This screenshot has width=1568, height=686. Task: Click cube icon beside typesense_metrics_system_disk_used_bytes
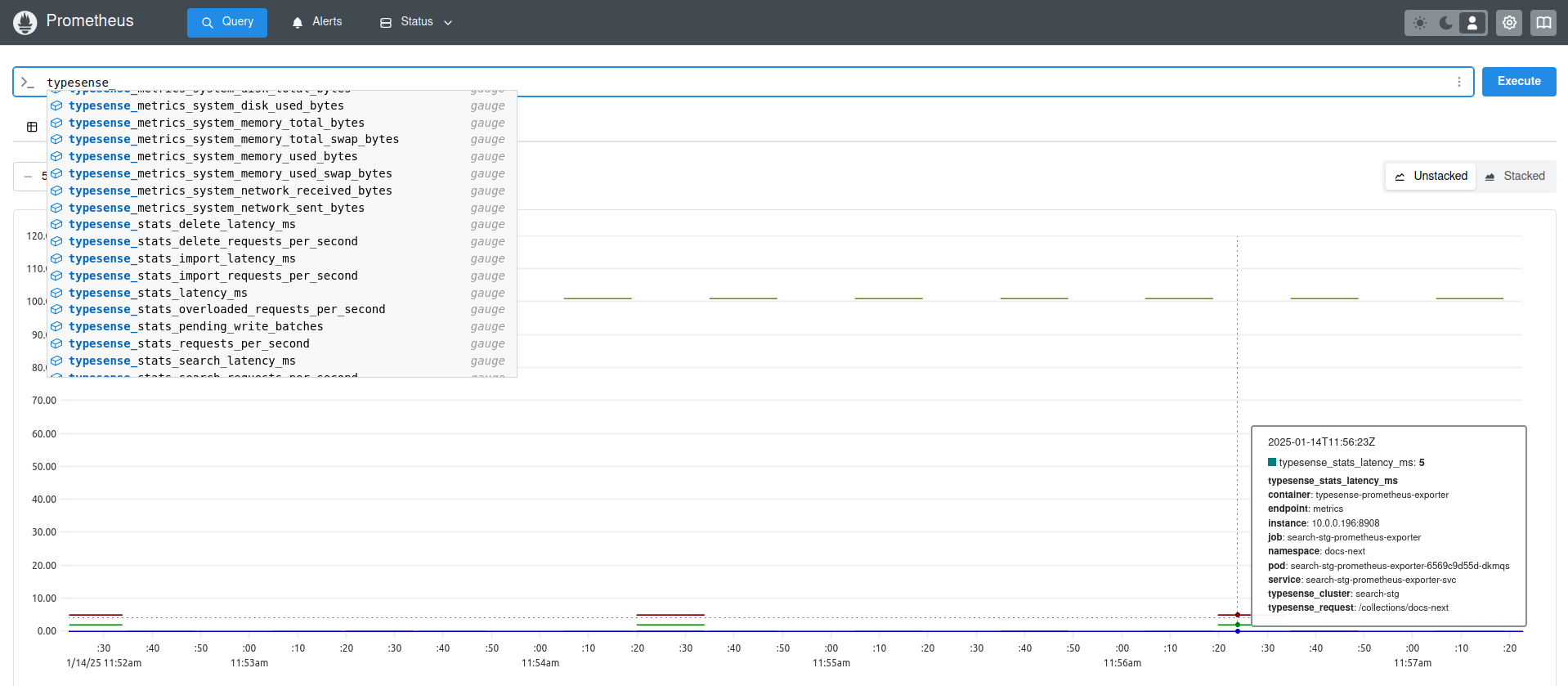click(56, 105)
